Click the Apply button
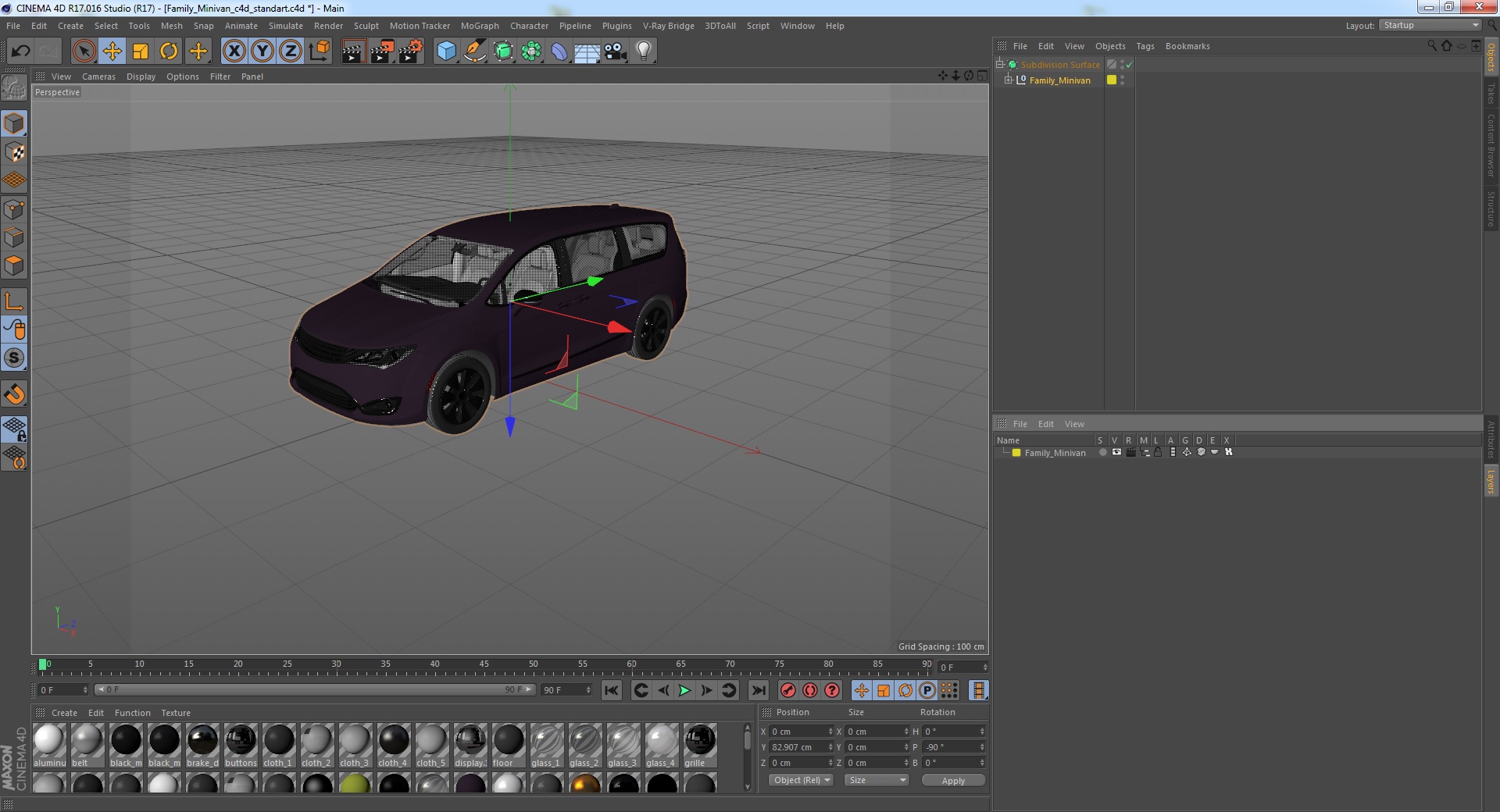The width and height of the screenshot is (1500, 812). (x=953, y=780)
